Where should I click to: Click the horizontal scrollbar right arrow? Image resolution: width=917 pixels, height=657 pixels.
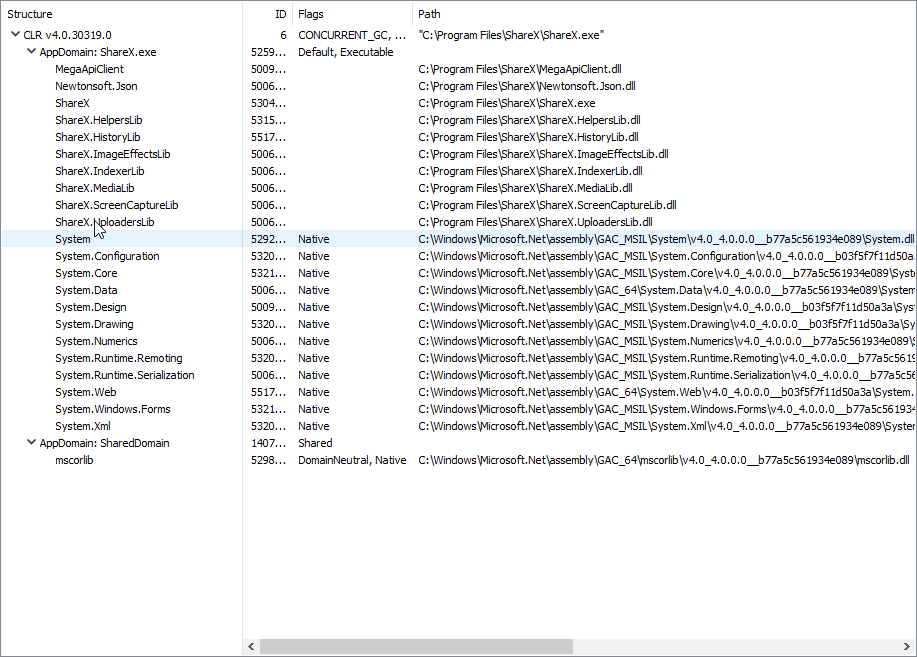(910, 647)
